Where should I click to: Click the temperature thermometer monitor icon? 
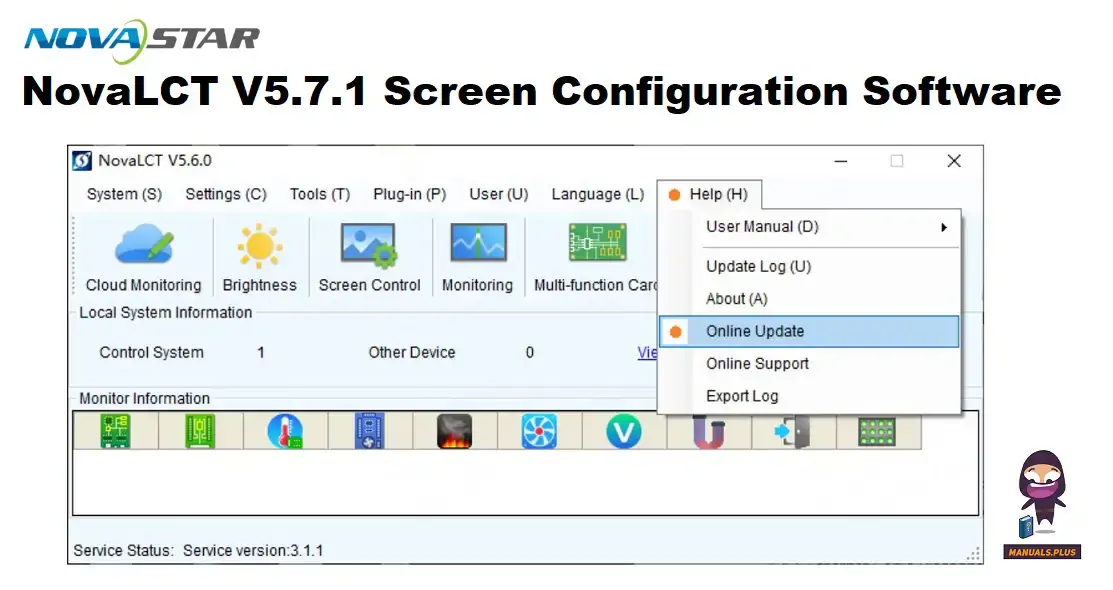(285, 431)
